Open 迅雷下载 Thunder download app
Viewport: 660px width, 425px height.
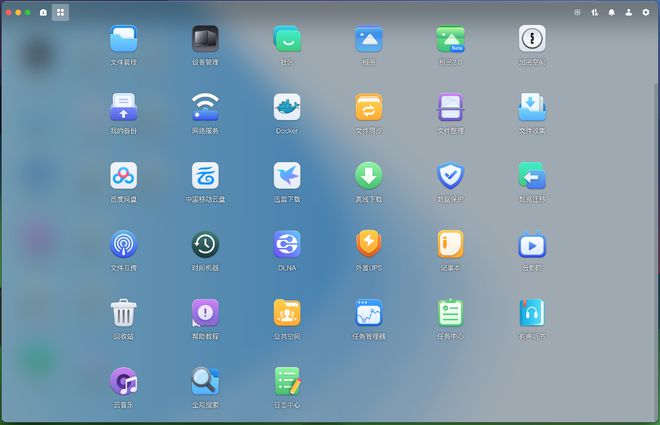click(x=287, y=176)
